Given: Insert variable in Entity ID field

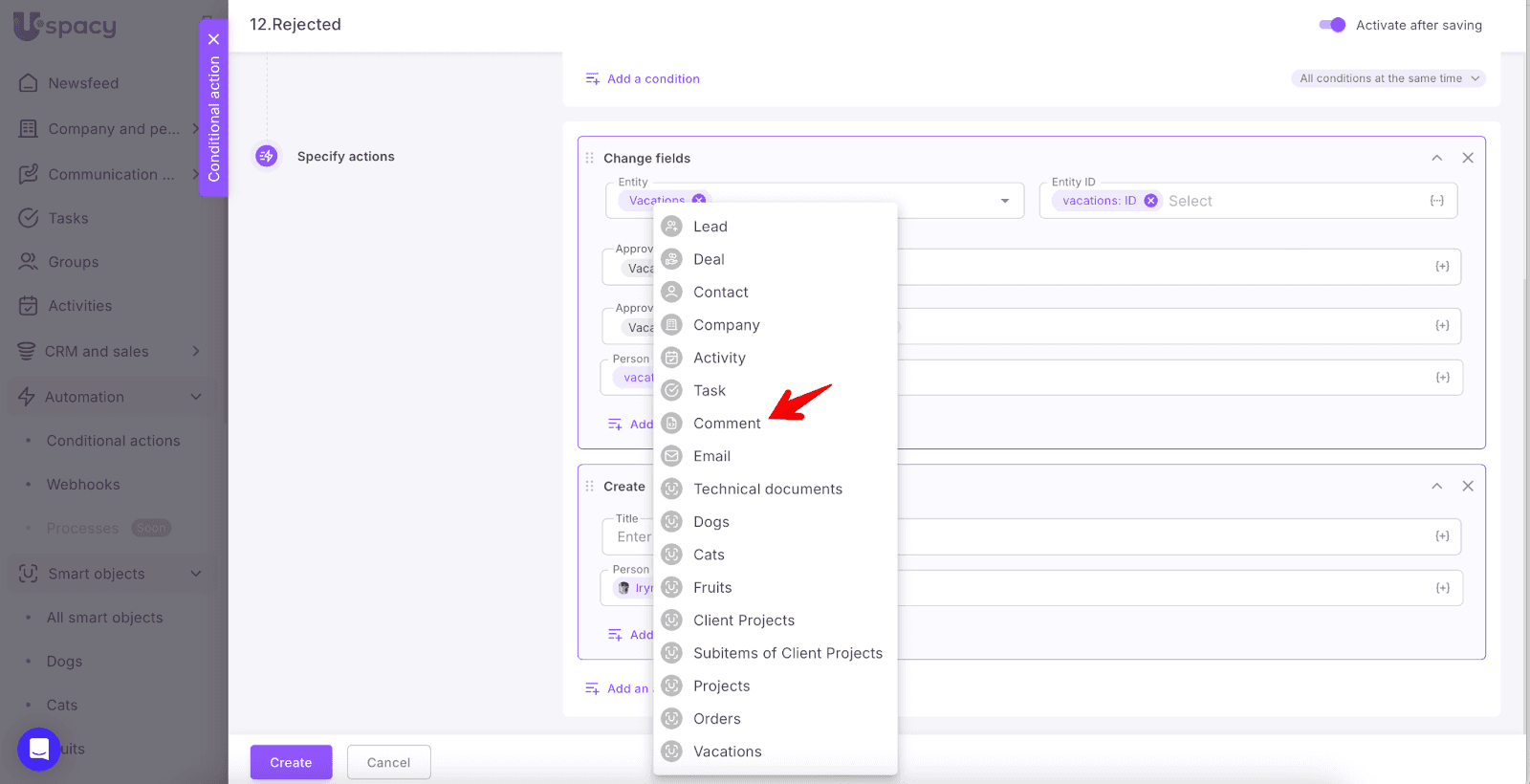Looking at the screenshot, I should pos(1436,201).
